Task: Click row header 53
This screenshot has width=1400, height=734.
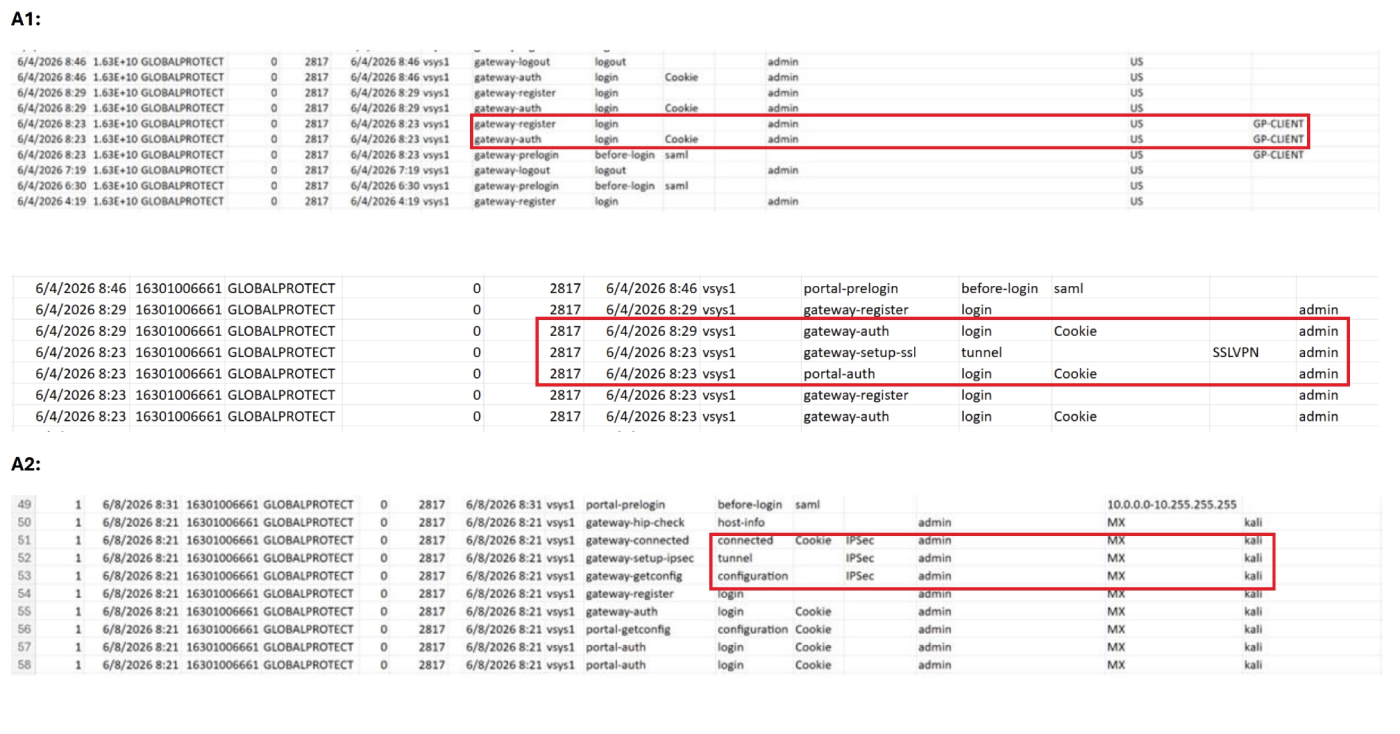Action: pyautogui.click(x=26, y=576)
